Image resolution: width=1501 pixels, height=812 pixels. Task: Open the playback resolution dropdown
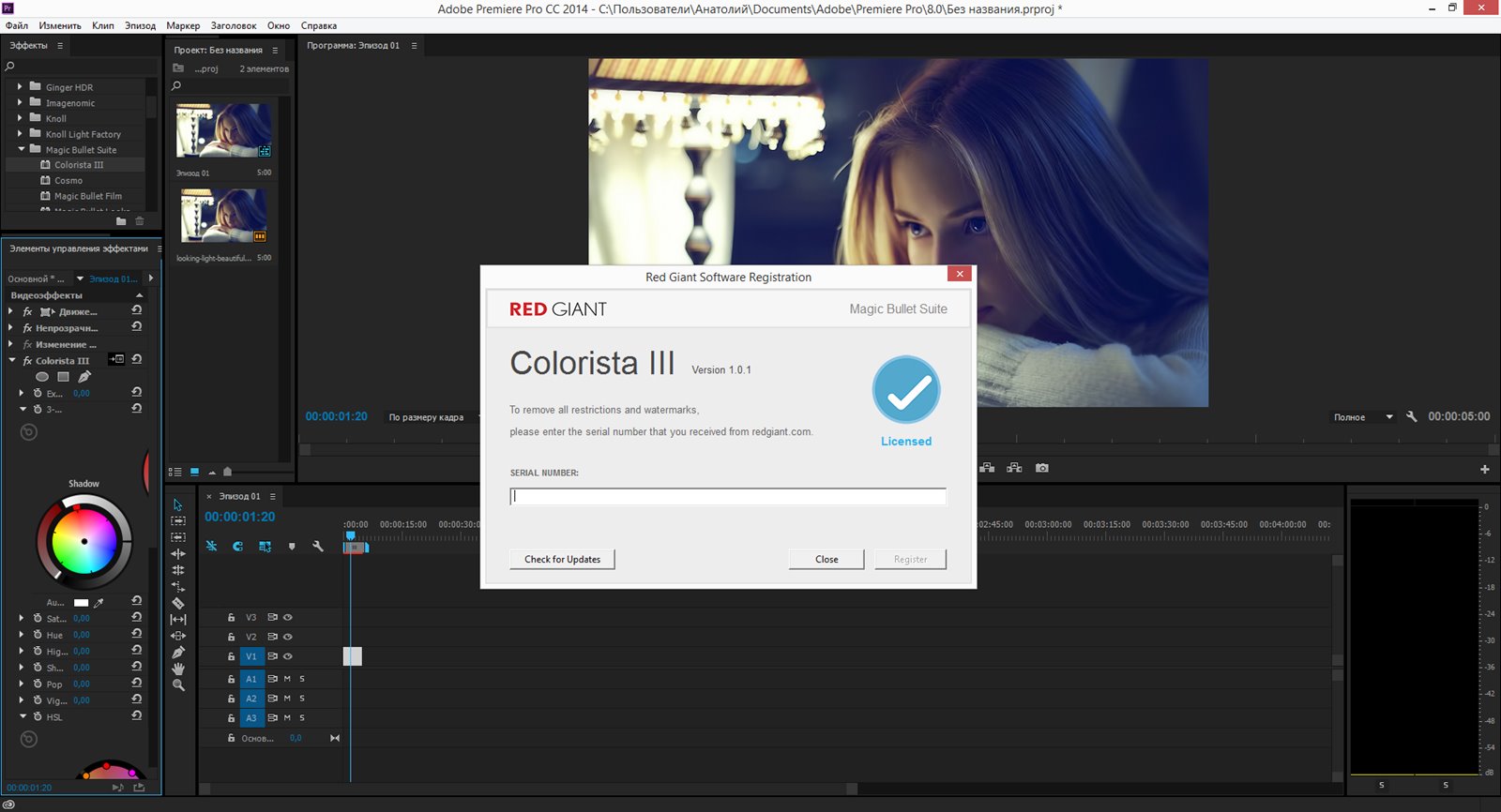tap(1363, 417)
